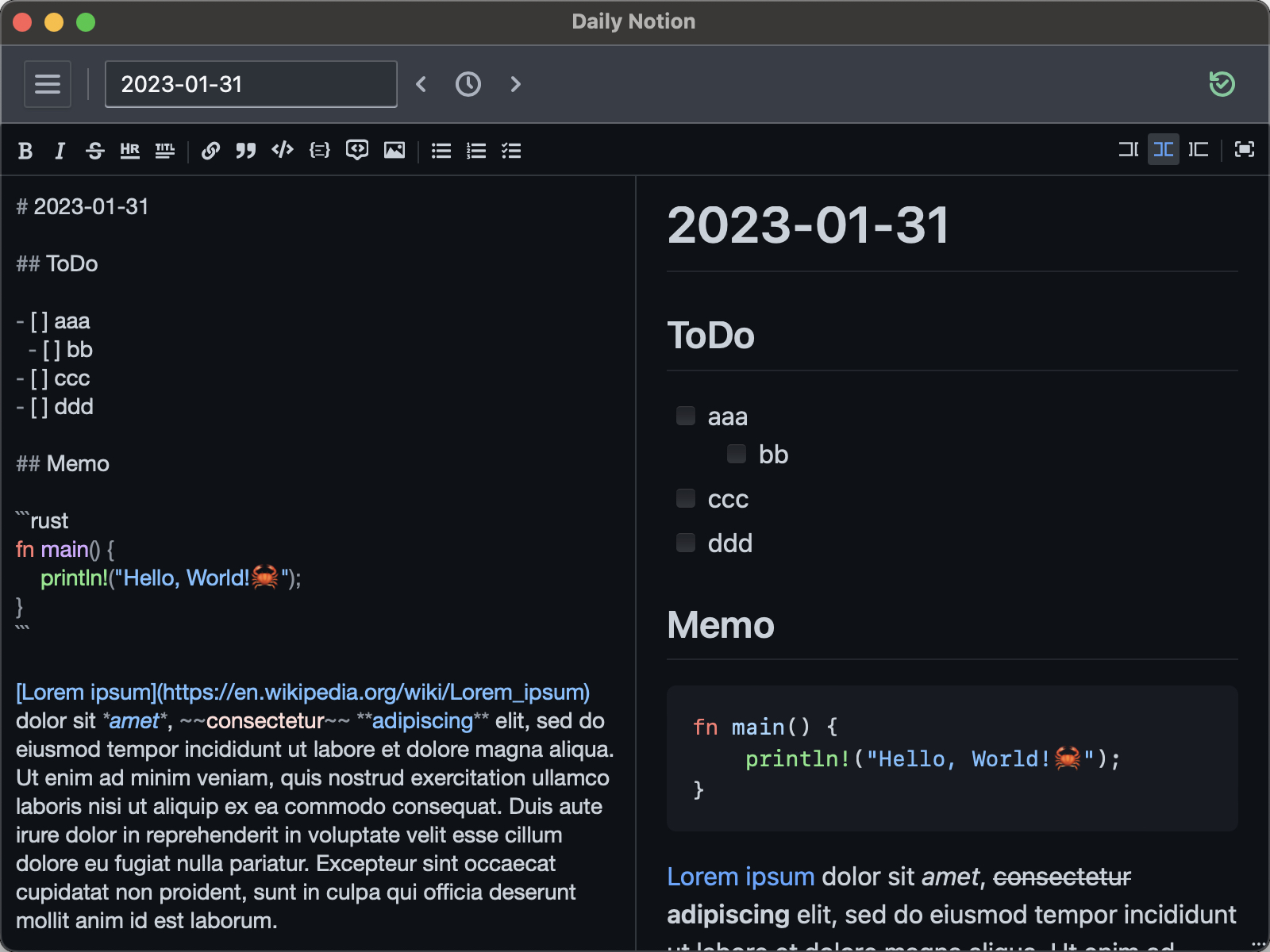Insert a title heading
The image size is (1270, 952).
tap(165, 150)
